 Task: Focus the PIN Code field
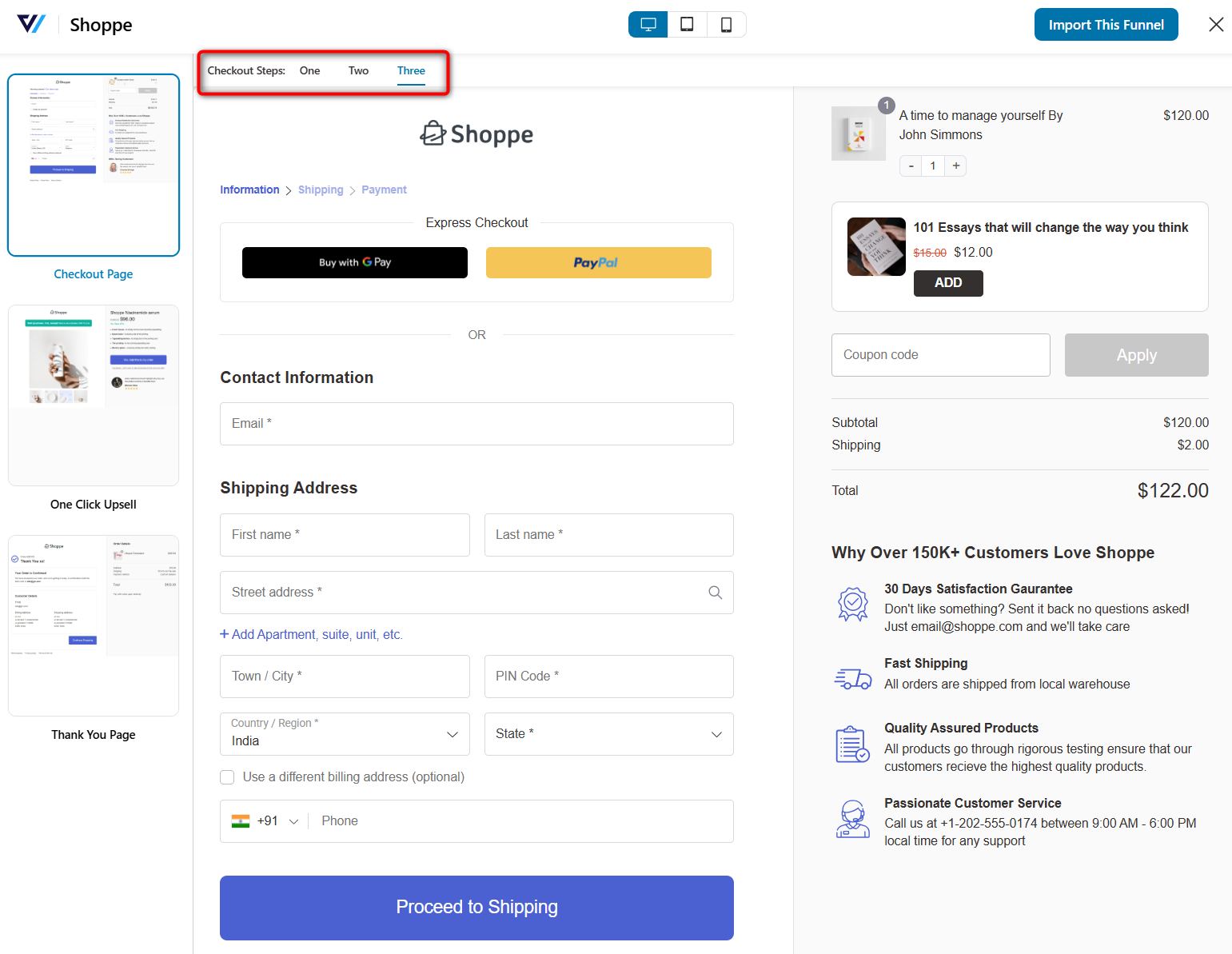[x=609, y=677]
